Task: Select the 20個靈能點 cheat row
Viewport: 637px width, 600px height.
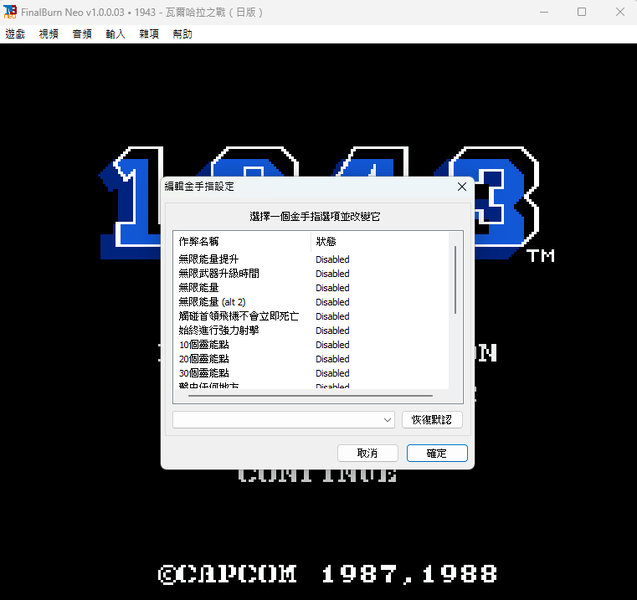Action: (312, 359)
